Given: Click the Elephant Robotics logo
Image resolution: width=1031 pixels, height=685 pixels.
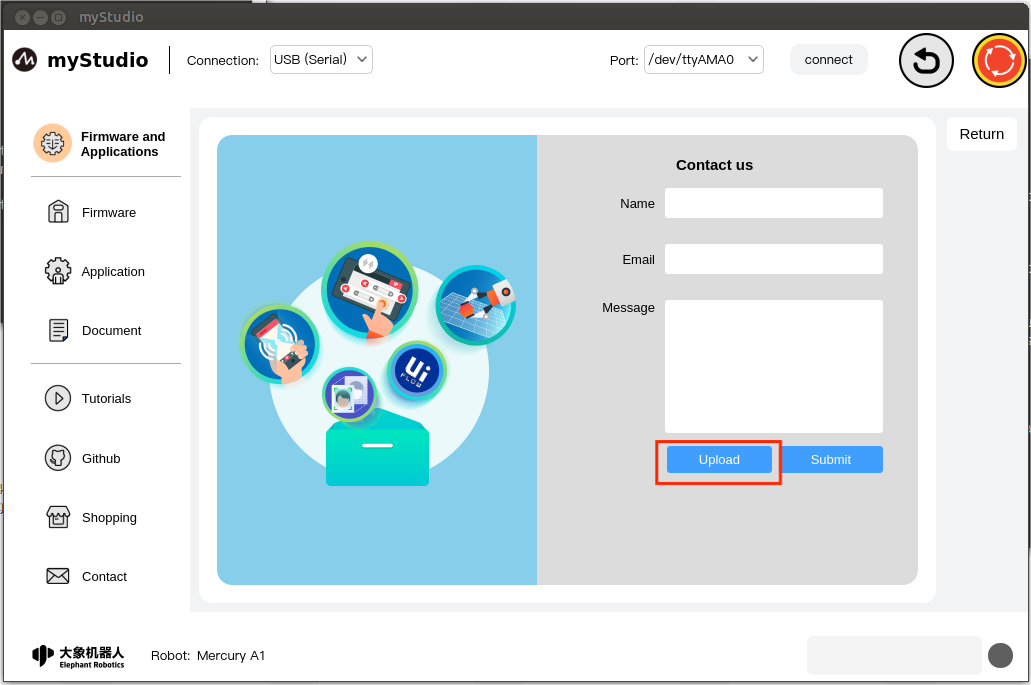Looking at the screenshot, I should (x=78, y=655).
